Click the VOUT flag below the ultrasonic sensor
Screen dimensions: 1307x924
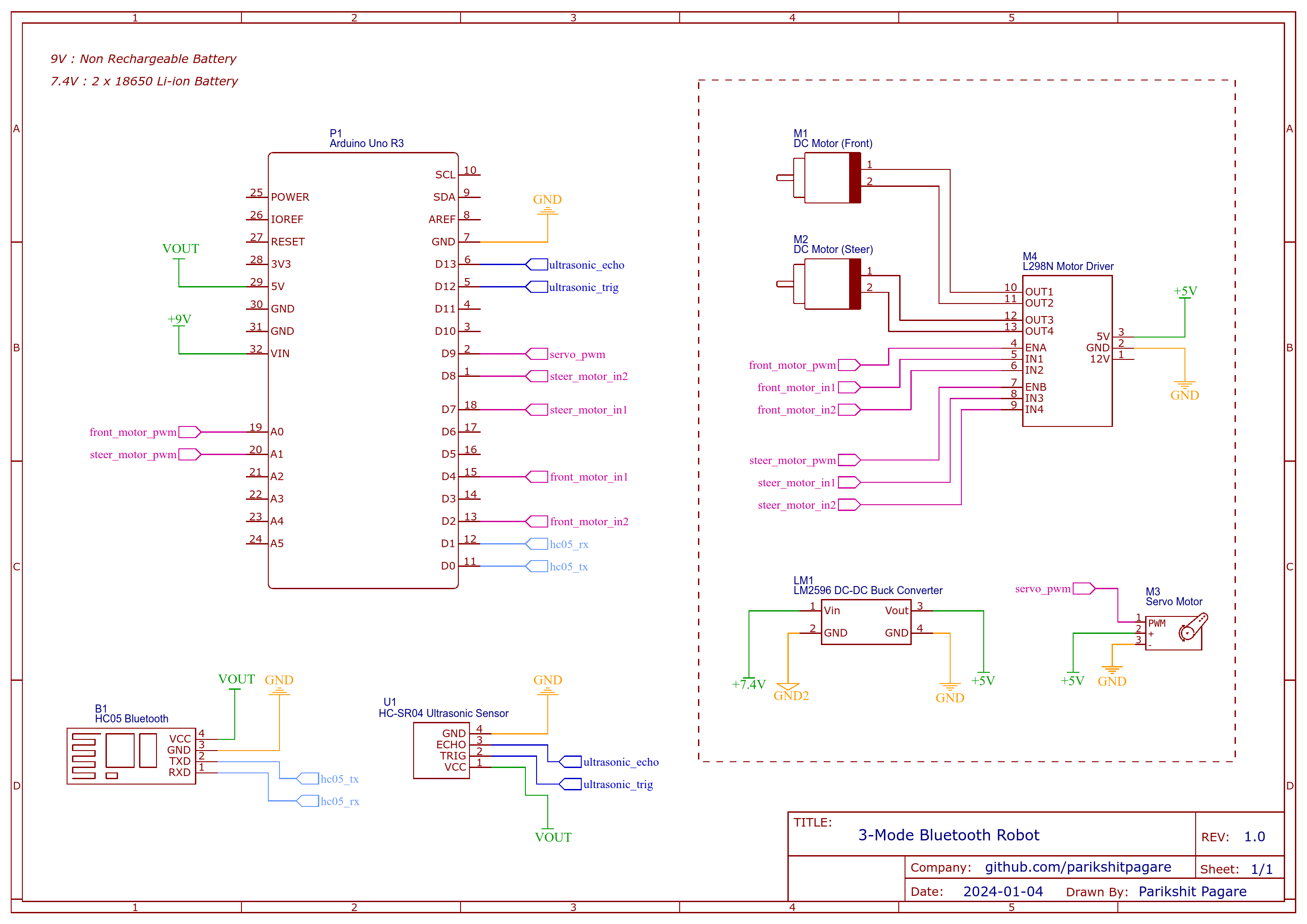tap(553, 835)
